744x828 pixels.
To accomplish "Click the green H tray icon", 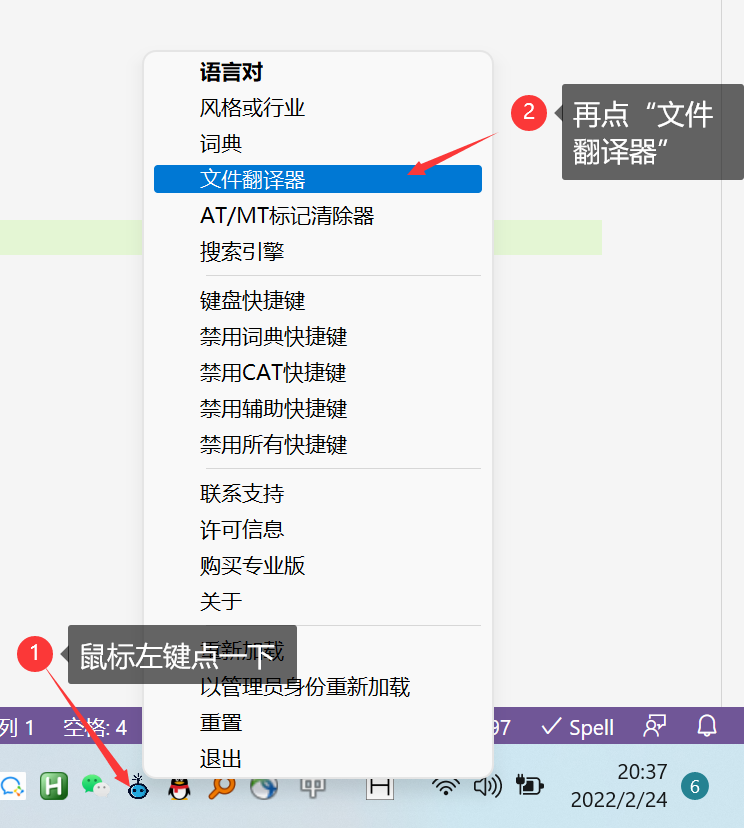I will (54, 787).
